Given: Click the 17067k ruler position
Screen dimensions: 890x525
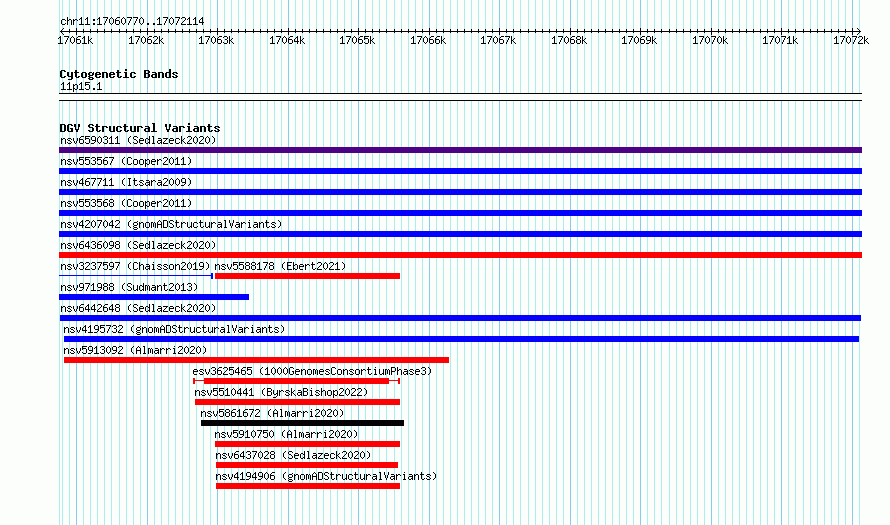Looking at the screenshot, I should coord(498,40).
